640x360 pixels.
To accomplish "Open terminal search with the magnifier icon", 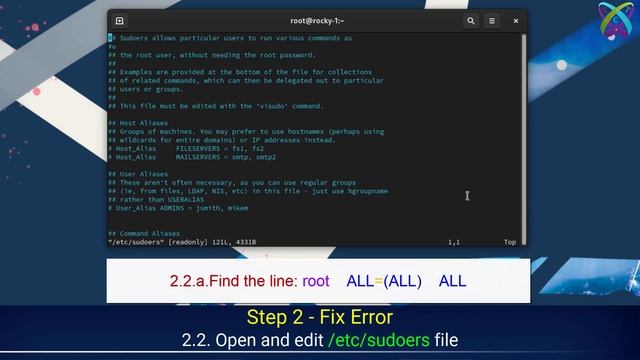I will tap(471, 21).
